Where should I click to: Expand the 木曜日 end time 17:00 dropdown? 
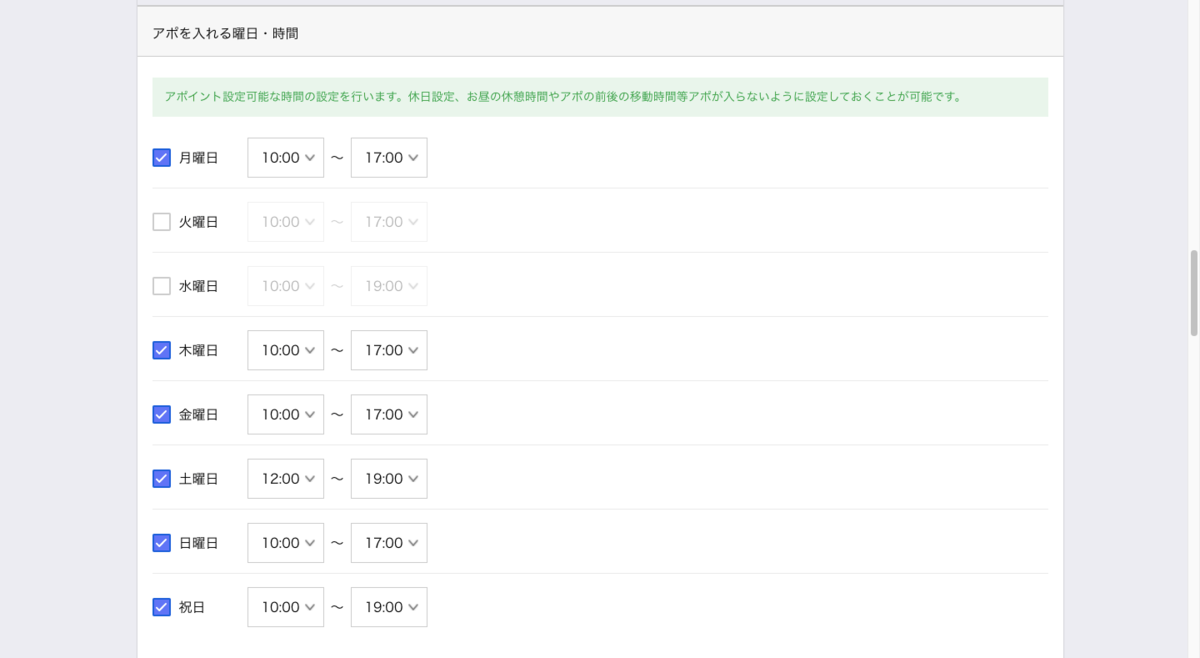click(389, 350)
